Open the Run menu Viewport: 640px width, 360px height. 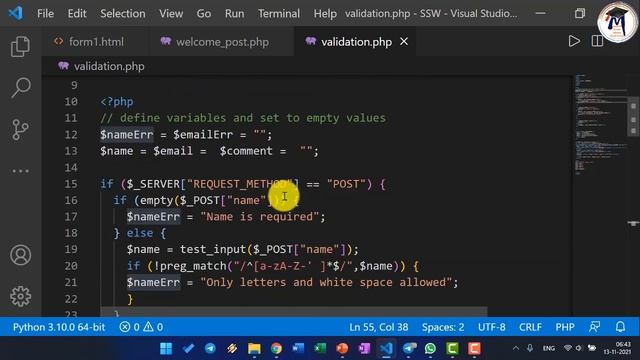click(234, 13)
